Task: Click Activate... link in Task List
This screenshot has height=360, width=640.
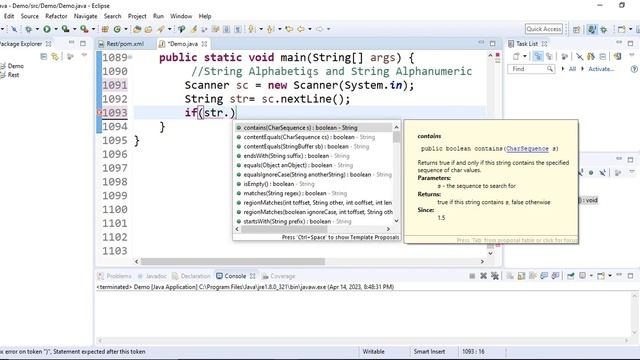Action: (x=601, y=69)
